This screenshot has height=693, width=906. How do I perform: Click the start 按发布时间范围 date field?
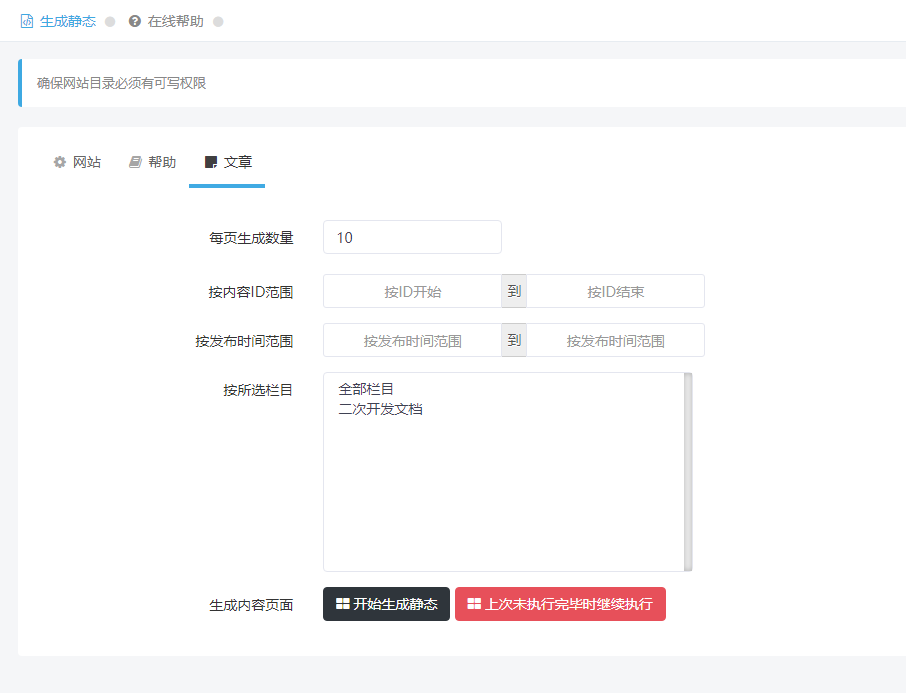point(413,340)
